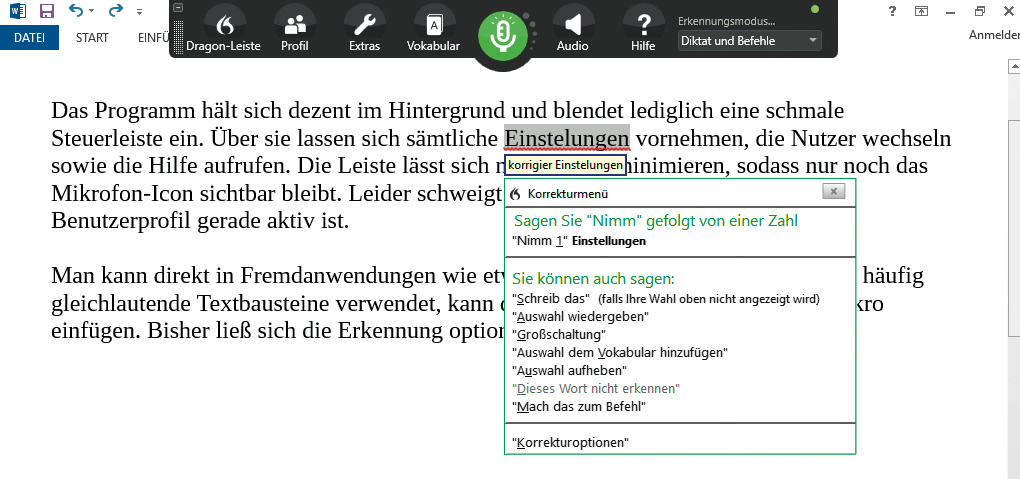
Task: Click the Word save icon
Action: [x=47, y=10]
